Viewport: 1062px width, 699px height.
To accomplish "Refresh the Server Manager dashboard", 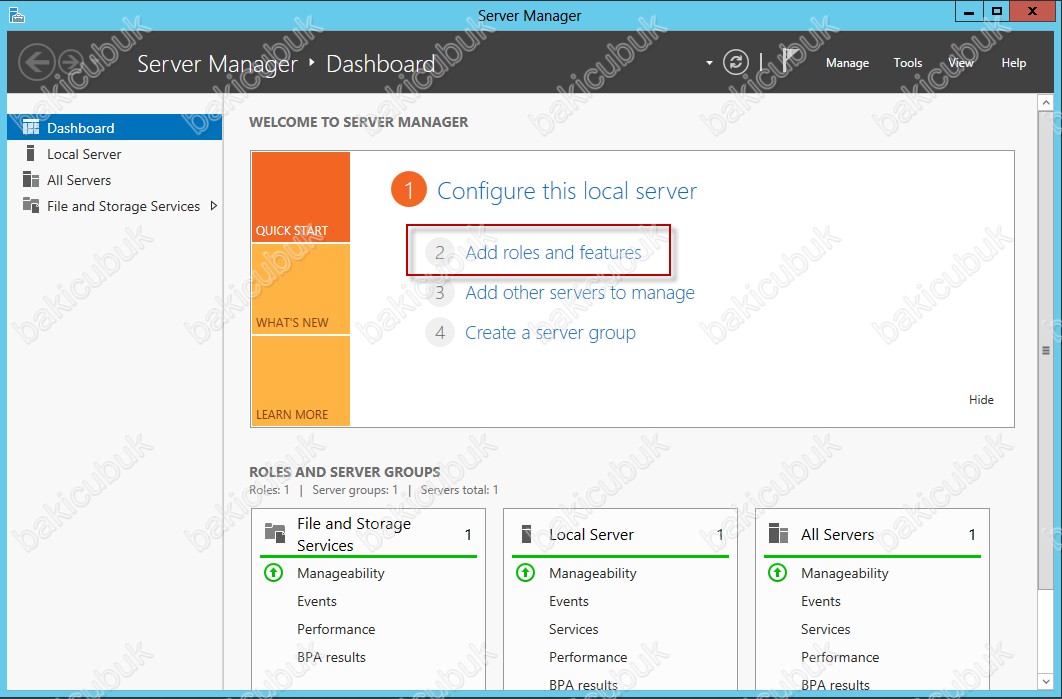I will coord(736,62).
